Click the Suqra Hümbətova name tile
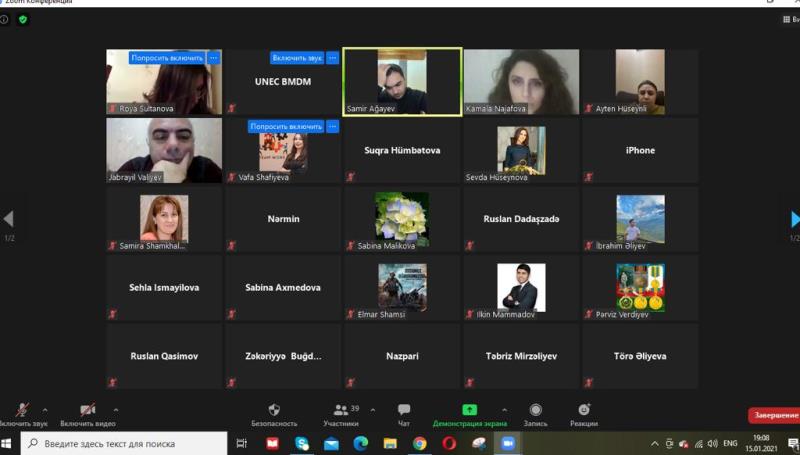 tap(402, 150)
